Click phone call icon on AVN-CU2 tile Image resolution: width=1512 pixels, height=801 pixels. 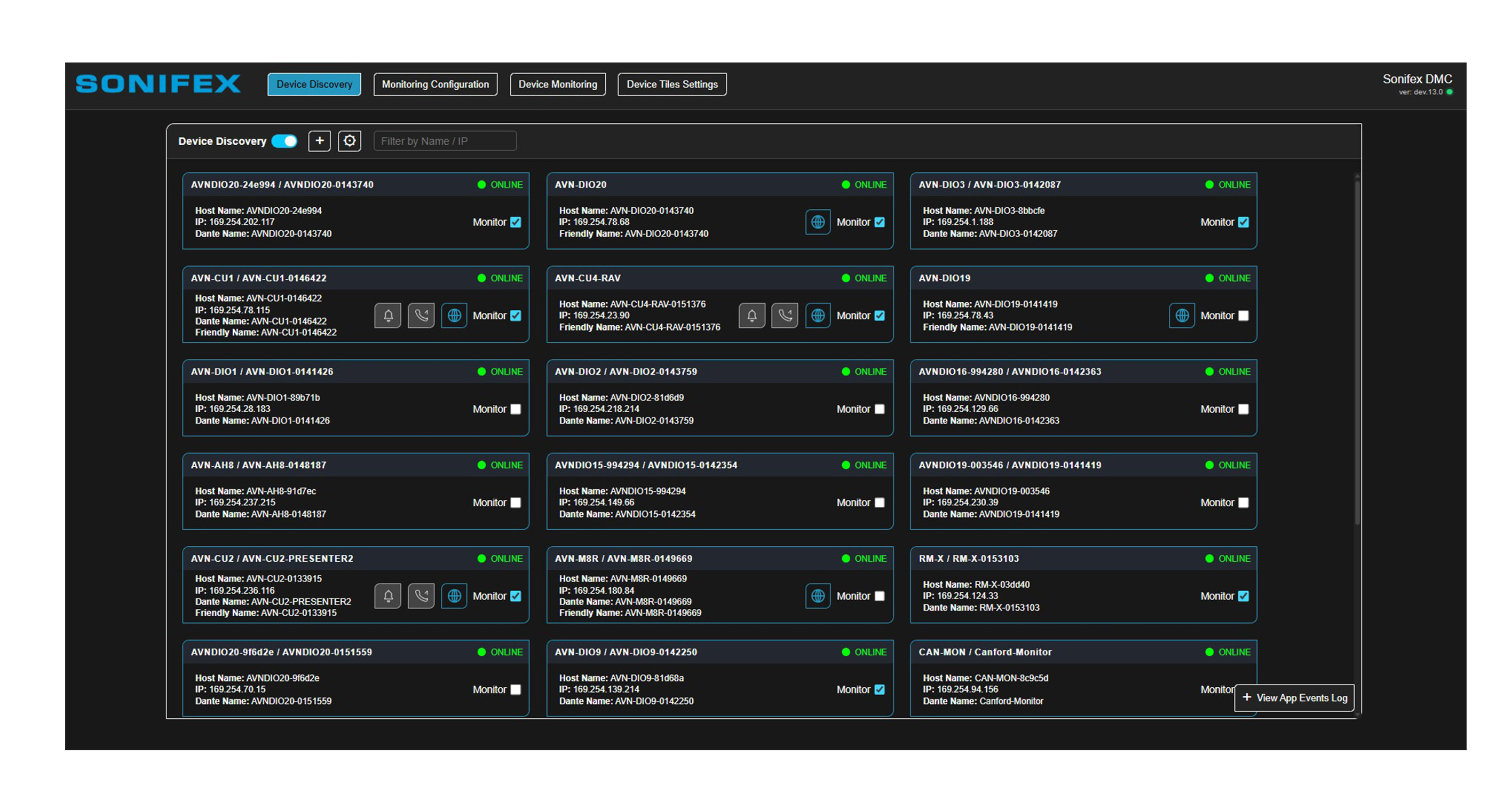point(421,596)
